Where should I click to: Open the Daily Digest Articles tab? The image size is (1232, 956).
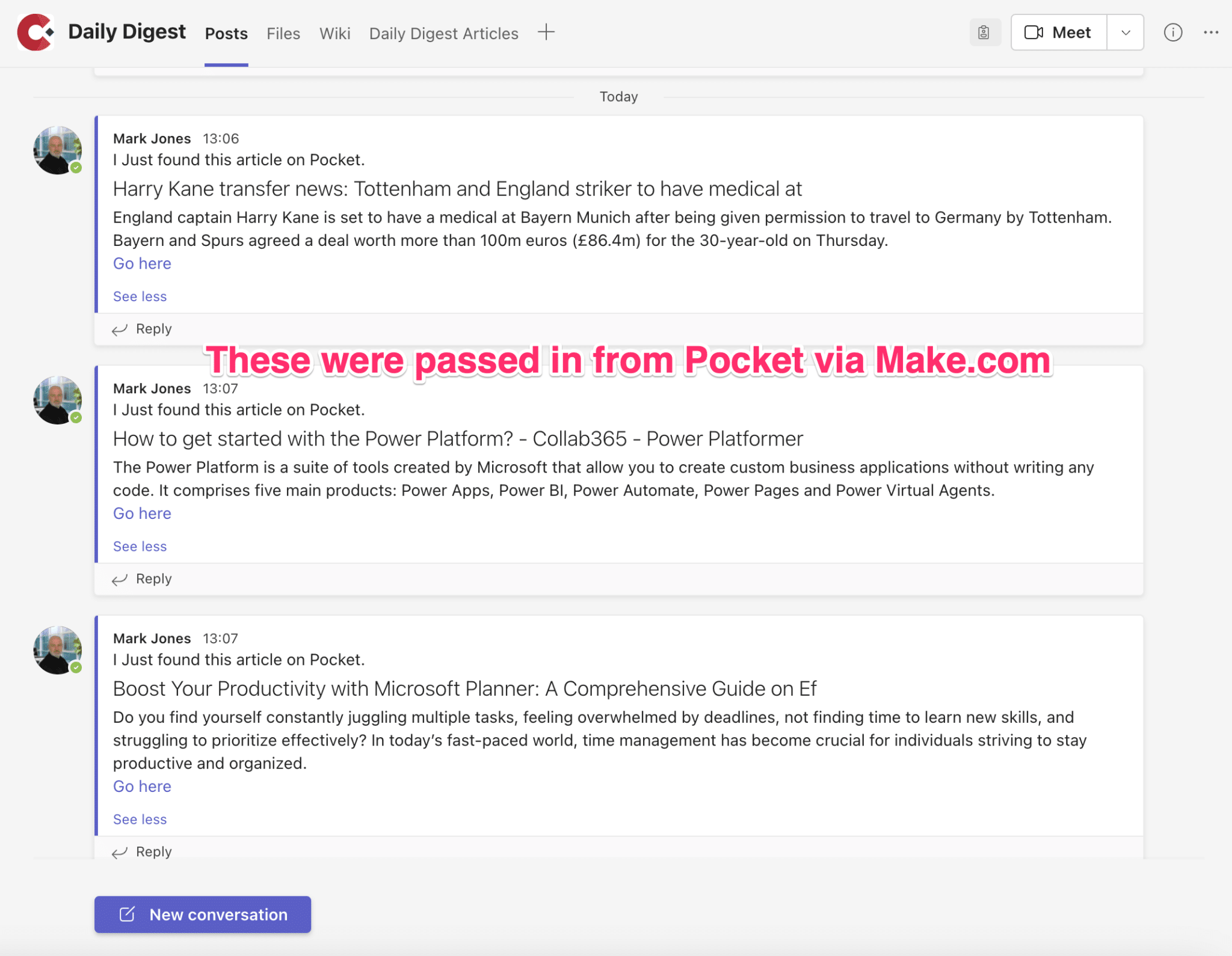click(x=444, y=34)
